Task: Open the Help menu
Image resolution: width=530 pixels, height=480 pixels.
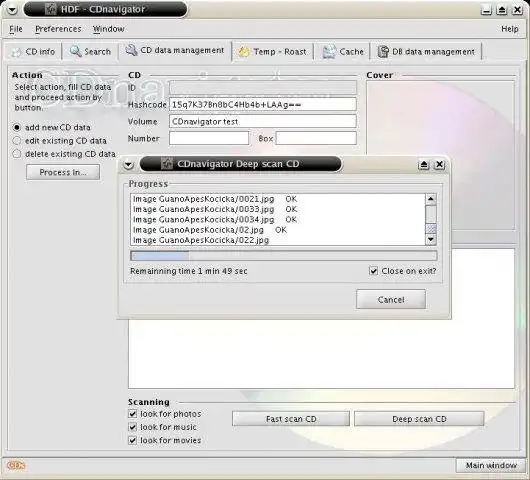Action: click(510, 29)
